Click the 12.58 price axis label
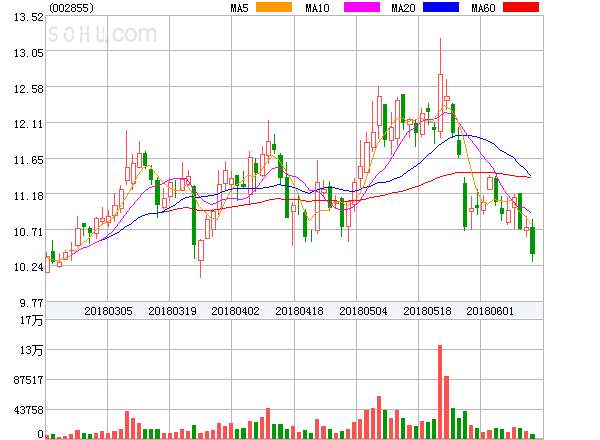 [29, 89]
